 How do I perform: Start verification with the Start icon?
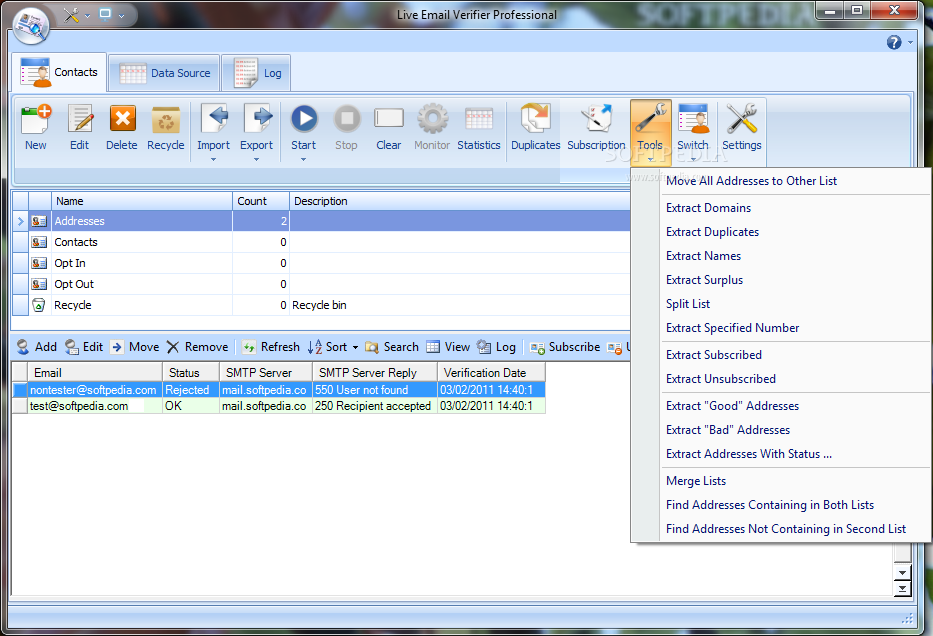[x=304, y=119]
